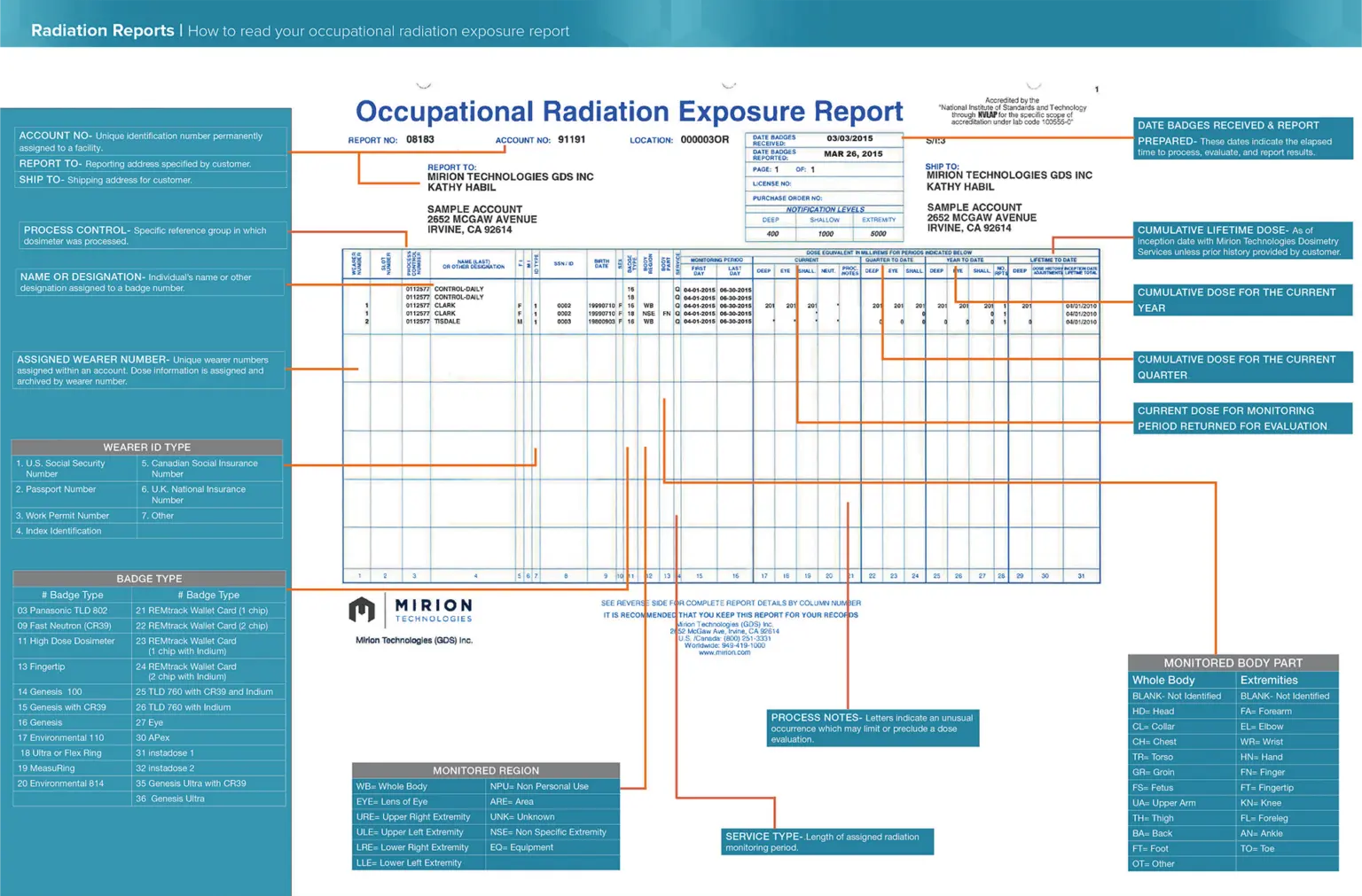The height and width of the screenshot is (896, 1362).
Task: Click the 'MONITORED REGION' table header
Action: [x=486, y=771]
